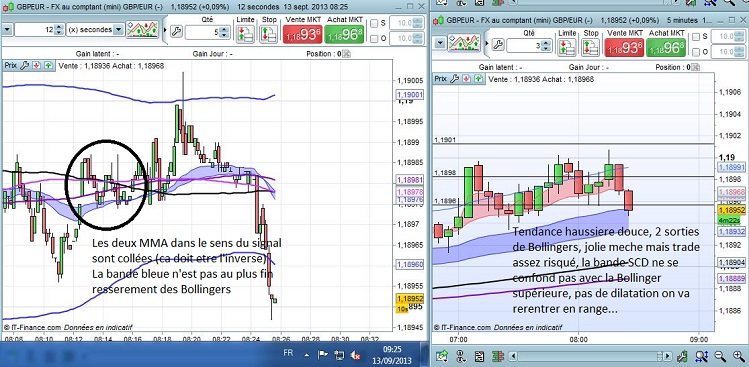
Task: Click the Stop order icon in left window
Action: coord(268,34)
